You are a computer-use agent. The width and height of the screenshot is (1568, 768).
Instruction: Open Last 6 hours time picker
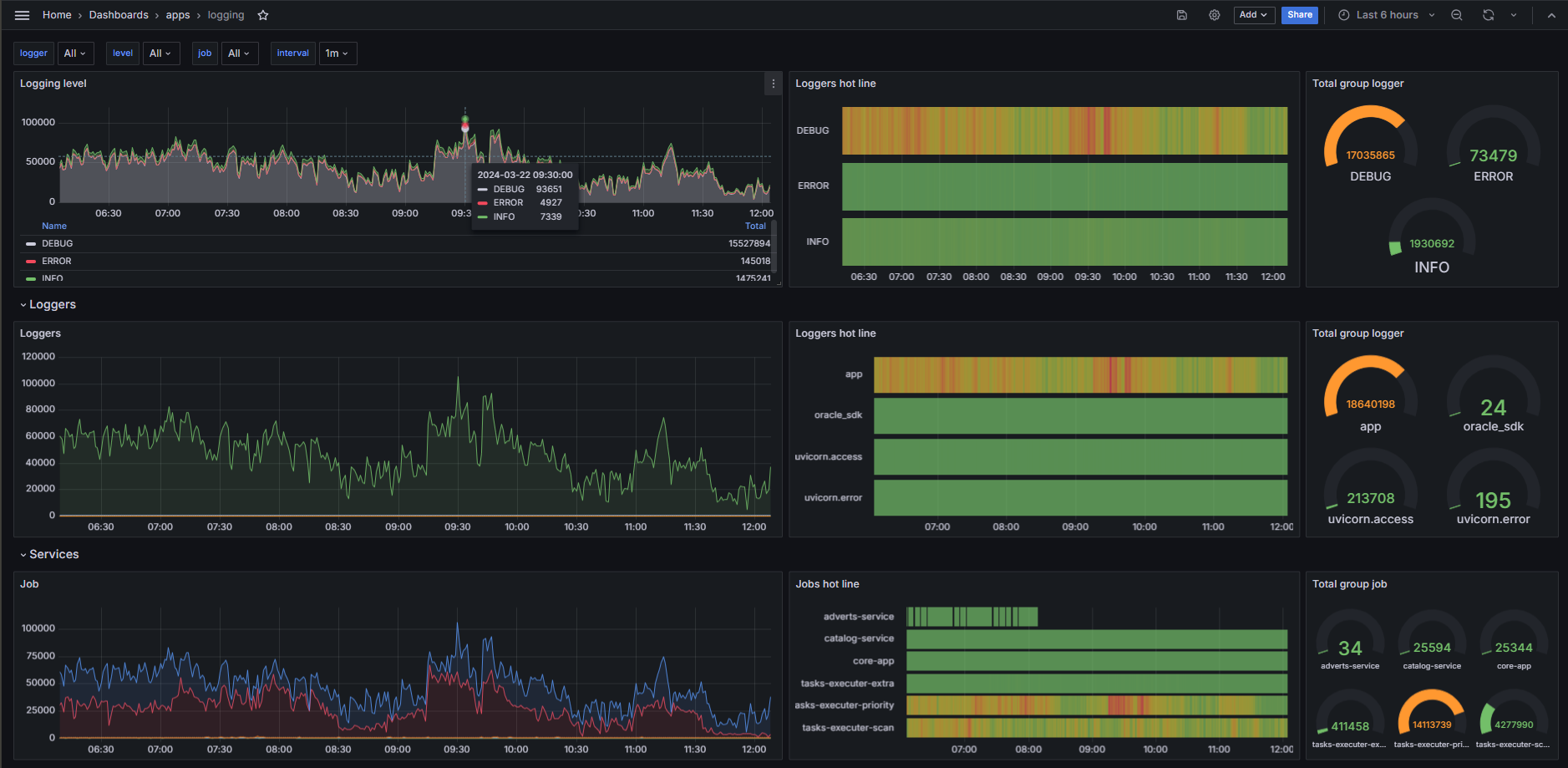click(x=1387, y=15)
